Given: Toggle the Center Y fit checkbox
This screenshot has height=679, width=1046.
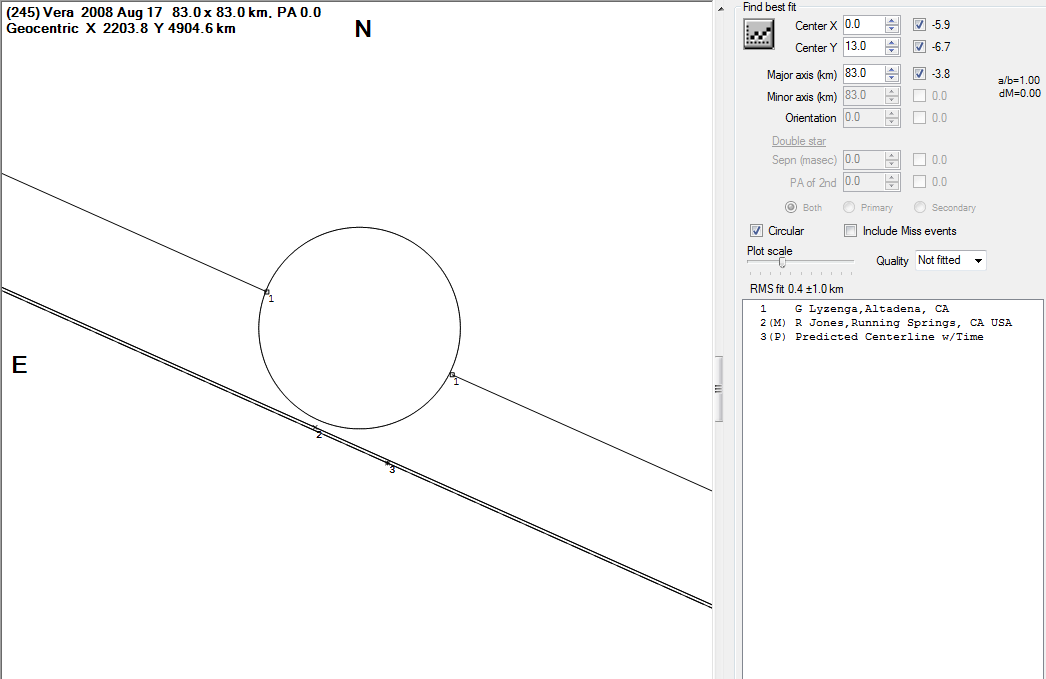Looking at the screenshot, I should [919, 47].
